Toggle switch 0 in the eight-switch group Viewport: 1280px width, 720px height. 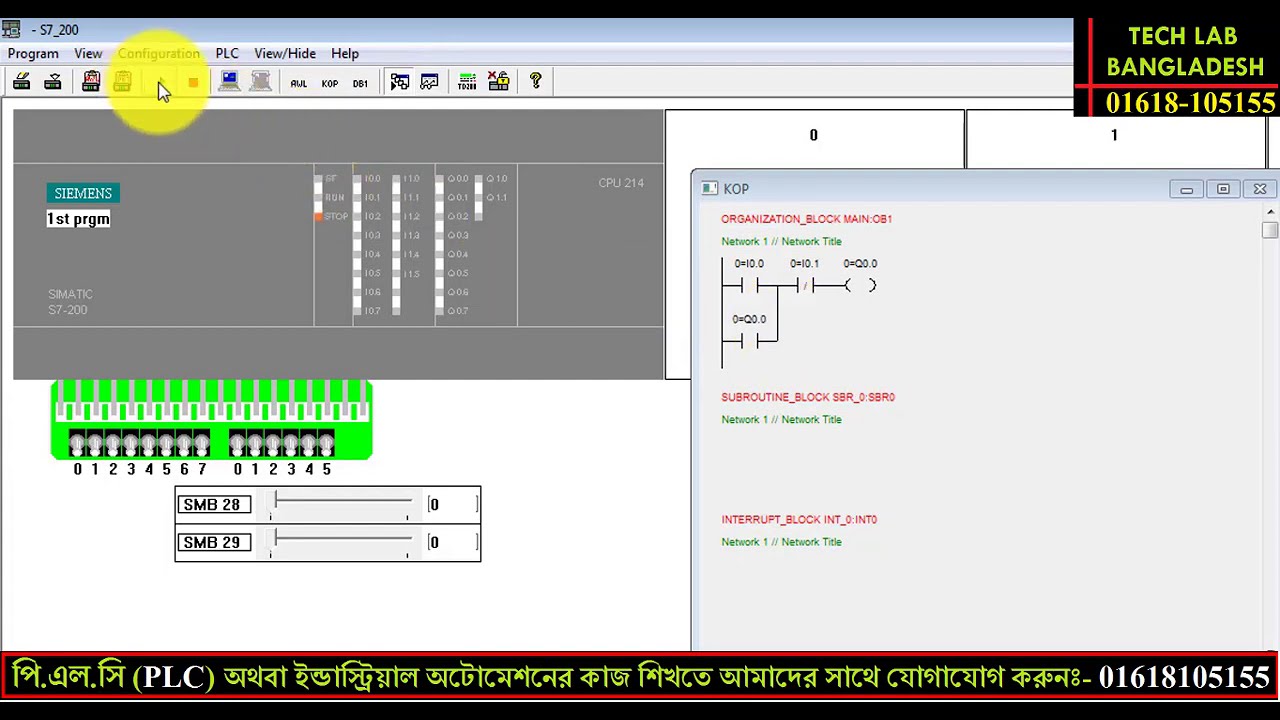[x=77, y=443]
